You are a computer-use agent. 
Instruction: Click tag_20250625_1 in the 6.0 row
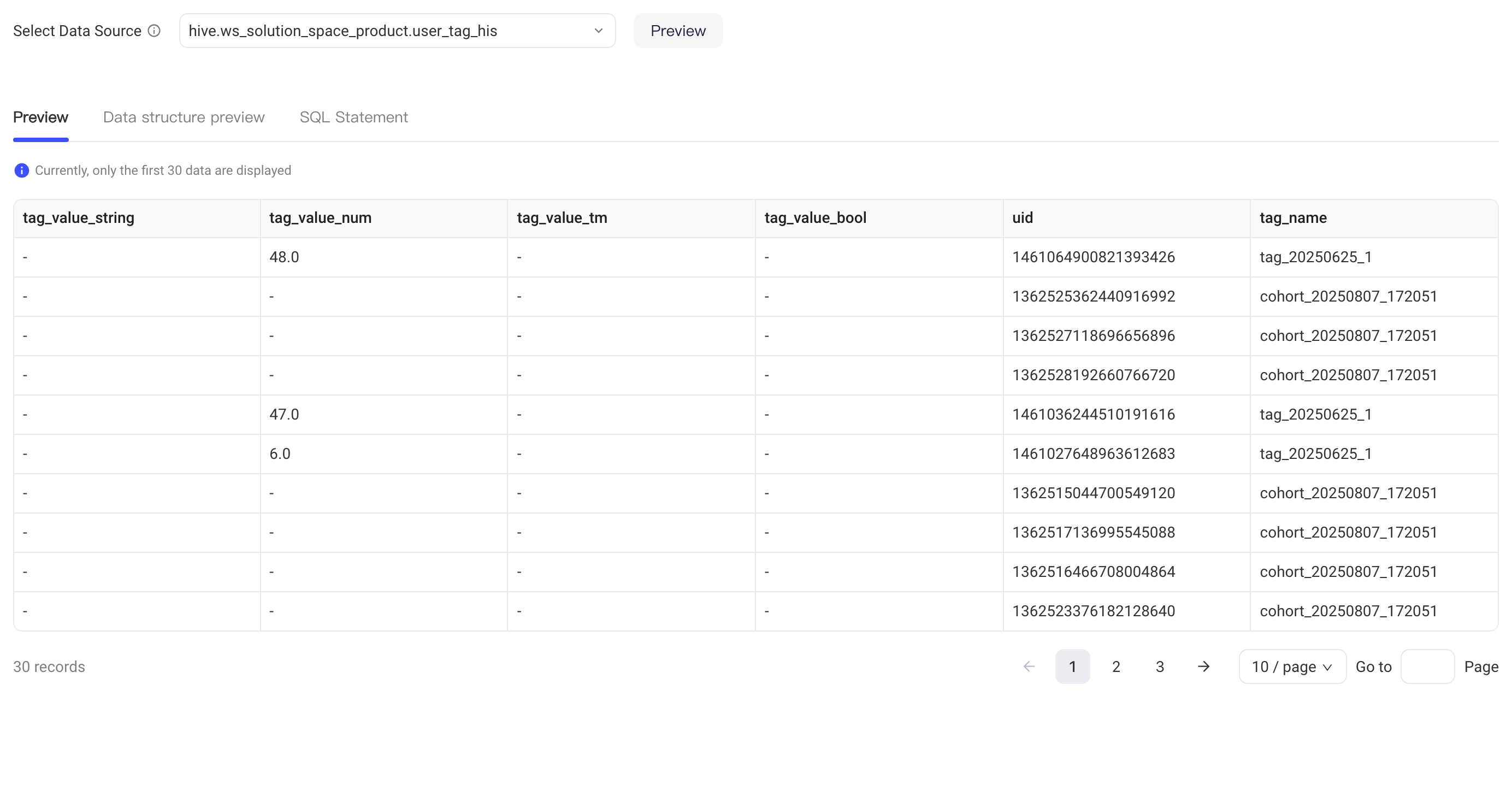pyautogui.click(x=1316, y=454)
